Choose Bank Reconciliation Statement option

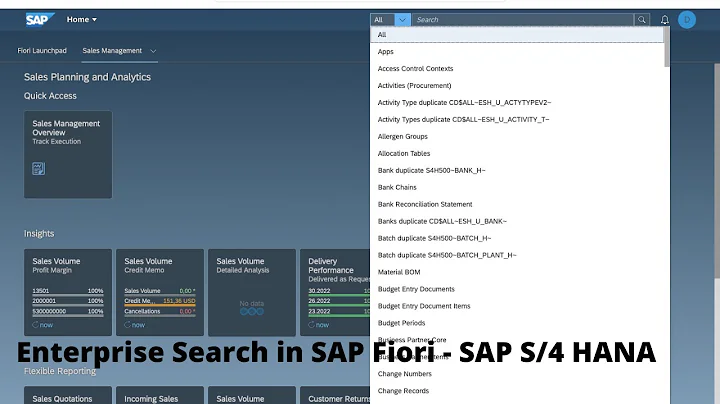pos(517,204)
